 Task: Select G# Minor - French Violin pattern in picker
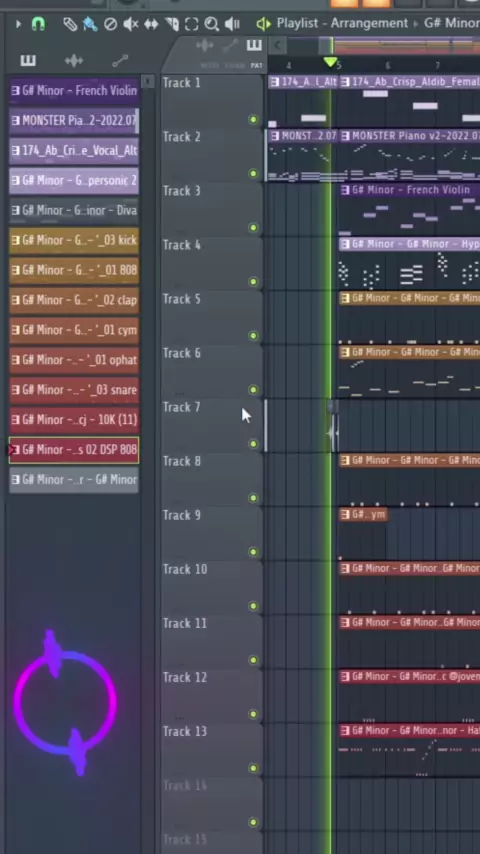[74, 90]
